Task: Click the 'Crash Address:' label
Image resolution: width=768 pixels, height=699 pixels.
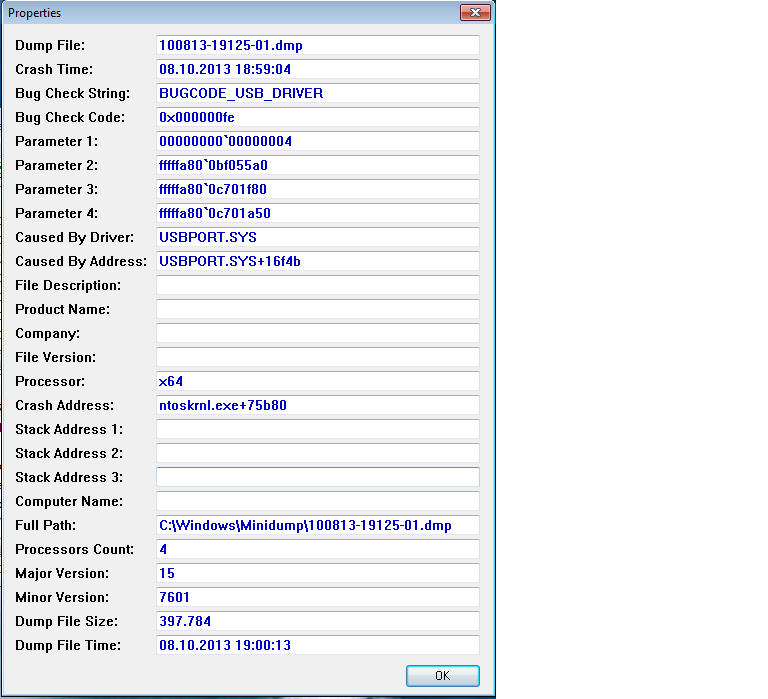Action: coord(64,406)
